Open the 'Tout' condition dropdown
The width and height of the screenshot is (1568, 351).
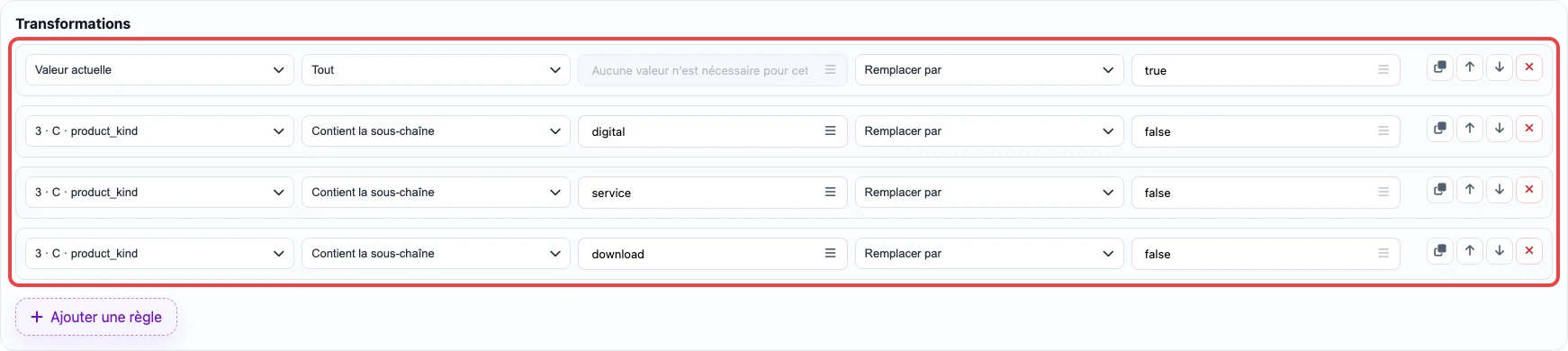(x=436, y=70)
